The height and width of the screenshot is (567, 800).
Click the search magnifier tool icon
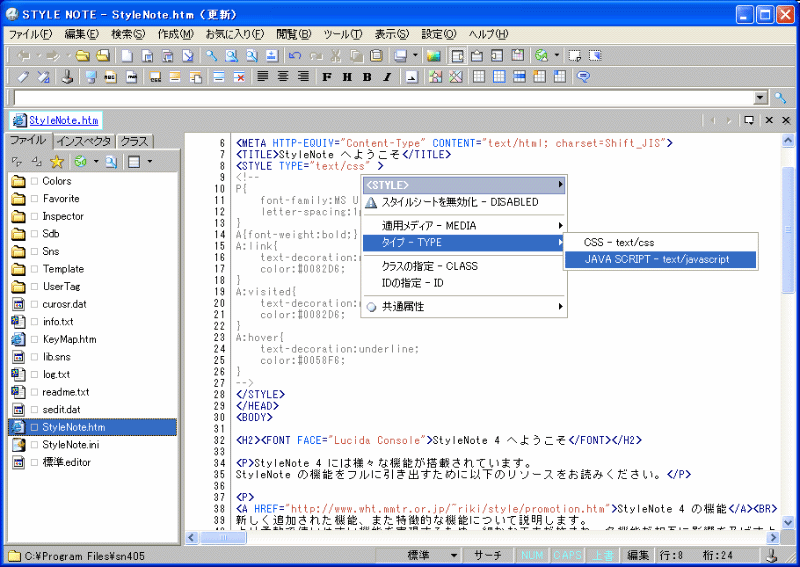point(211,56)
